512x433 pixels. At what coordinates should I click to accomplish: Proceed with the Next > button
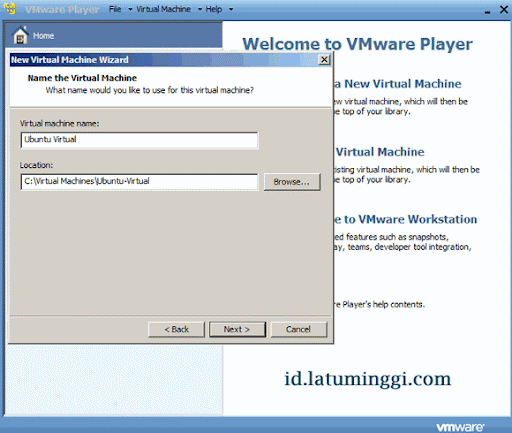[x=237, y=329]
